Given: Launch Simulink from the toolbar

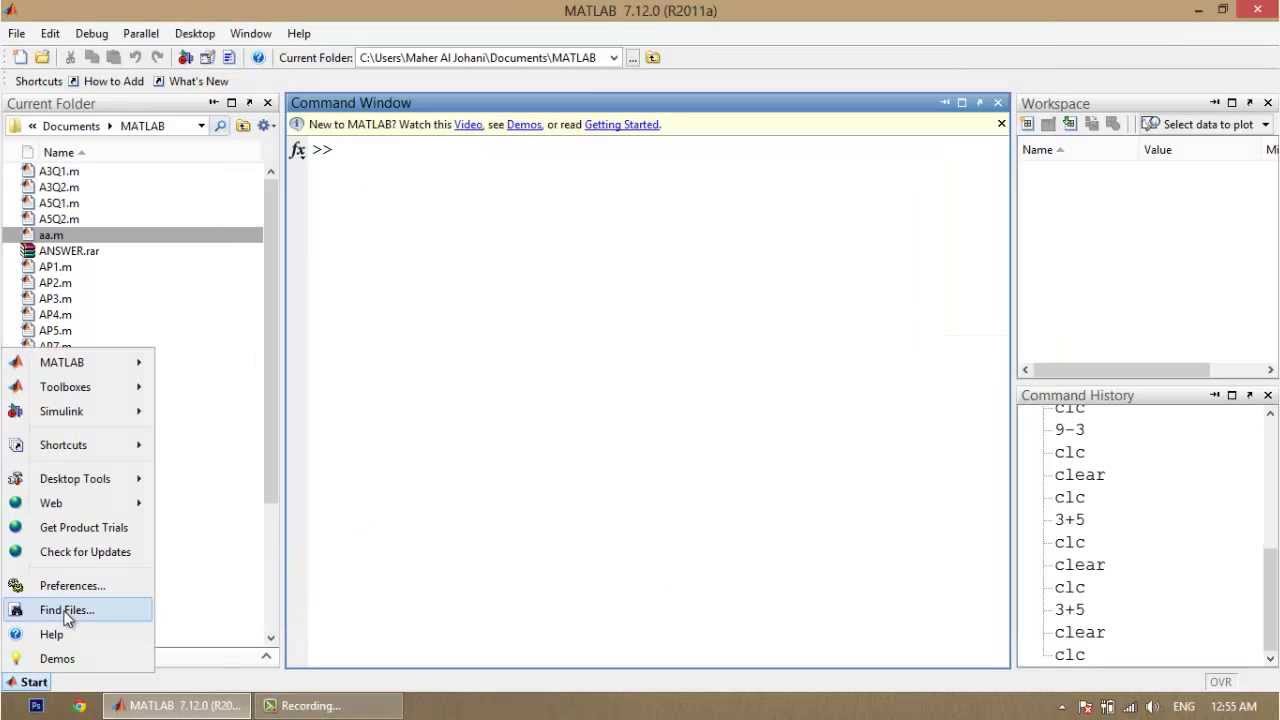Looking at the screenshot, I should tap(185, 58).
